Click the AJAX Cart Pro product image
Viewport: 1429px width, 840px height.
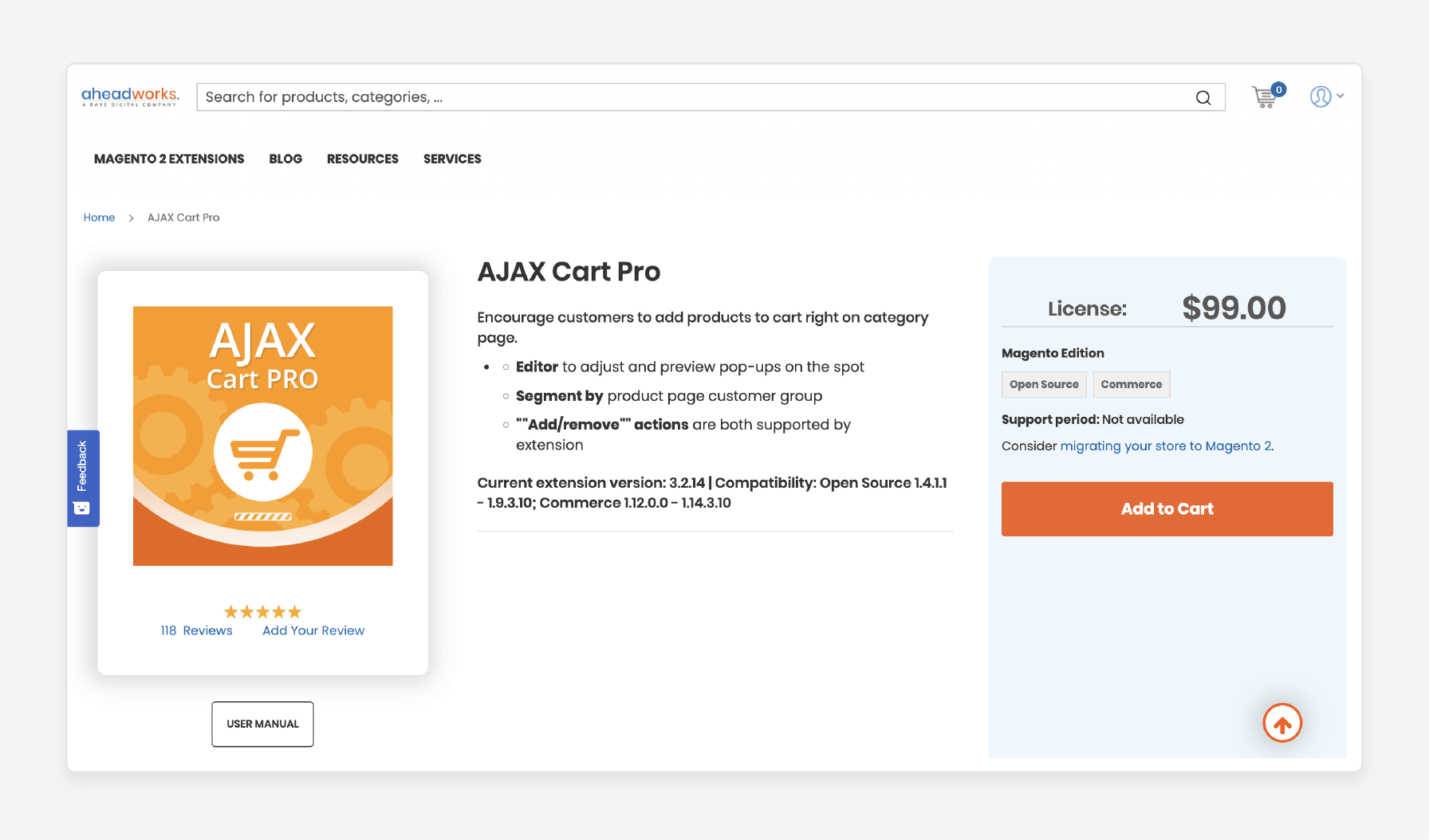click(x=262, y=436)
